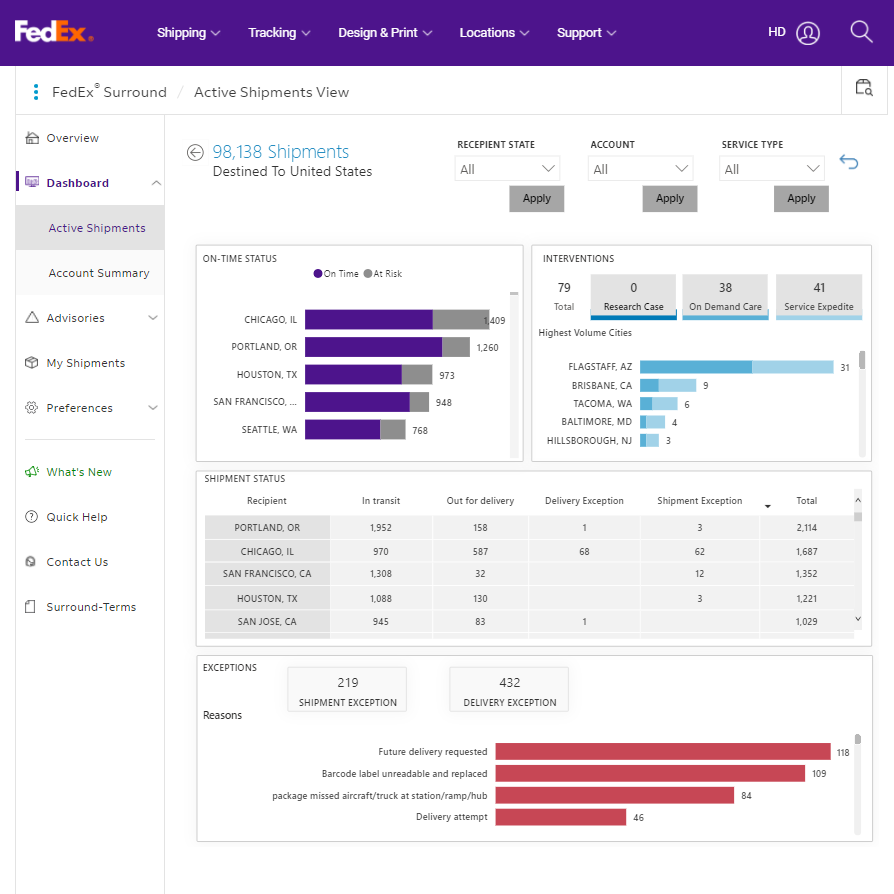Click the HD account initials
The height and width of the screenshot is (894, 894).
click(777, 32)
